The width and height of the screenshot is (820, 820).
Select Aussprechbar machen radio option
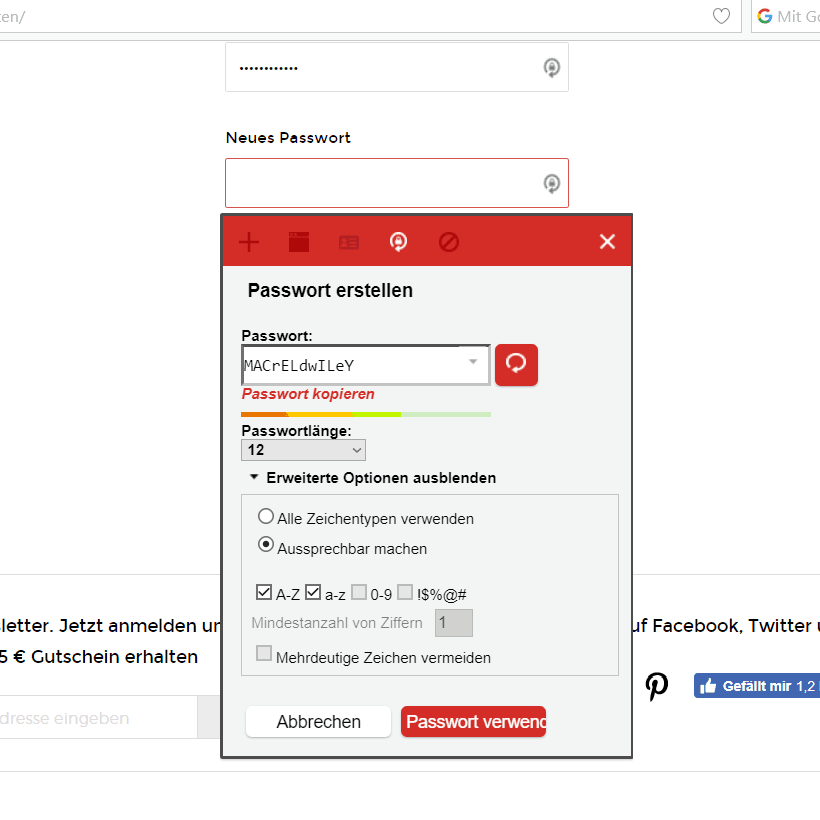point(266,545)
